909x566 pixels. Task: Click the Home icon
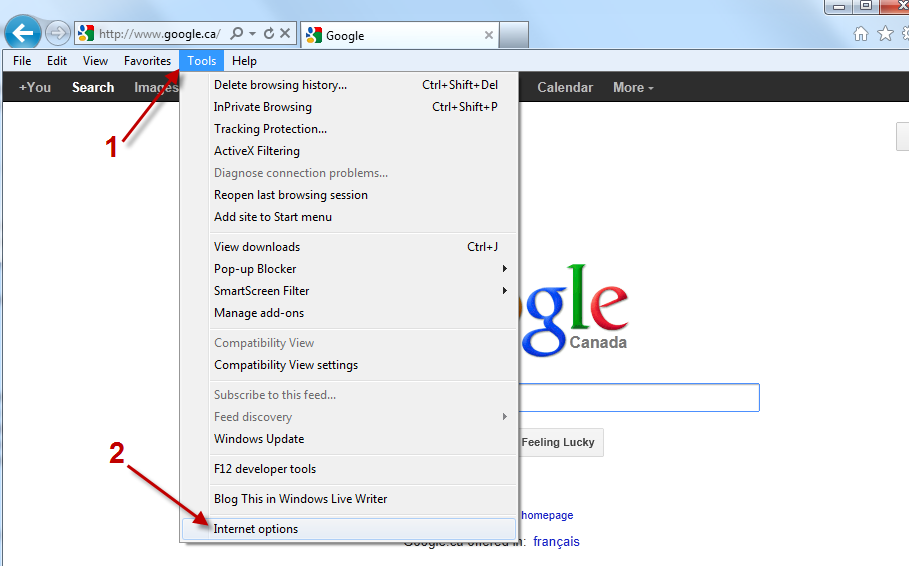click(x=861, y=34)
